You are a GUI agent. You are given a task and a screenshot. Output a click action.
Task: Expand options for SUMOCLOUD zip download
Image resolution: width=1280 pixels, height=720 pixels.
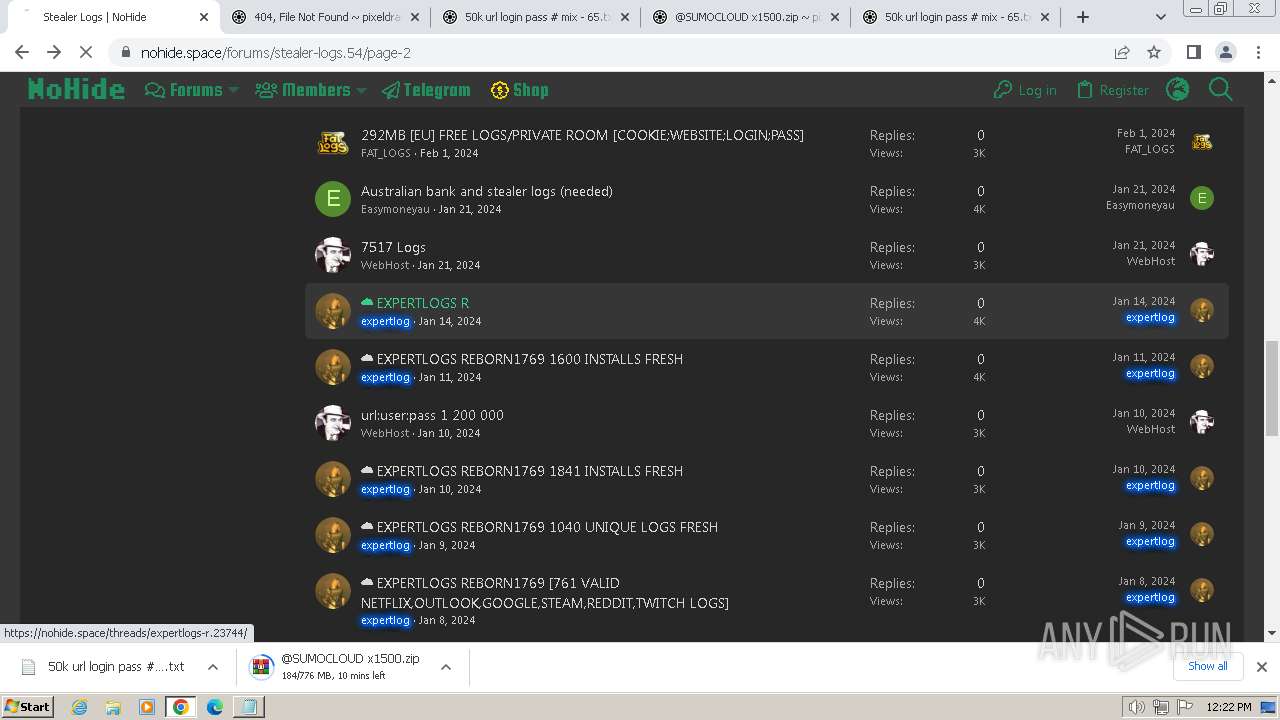point(446,667)
